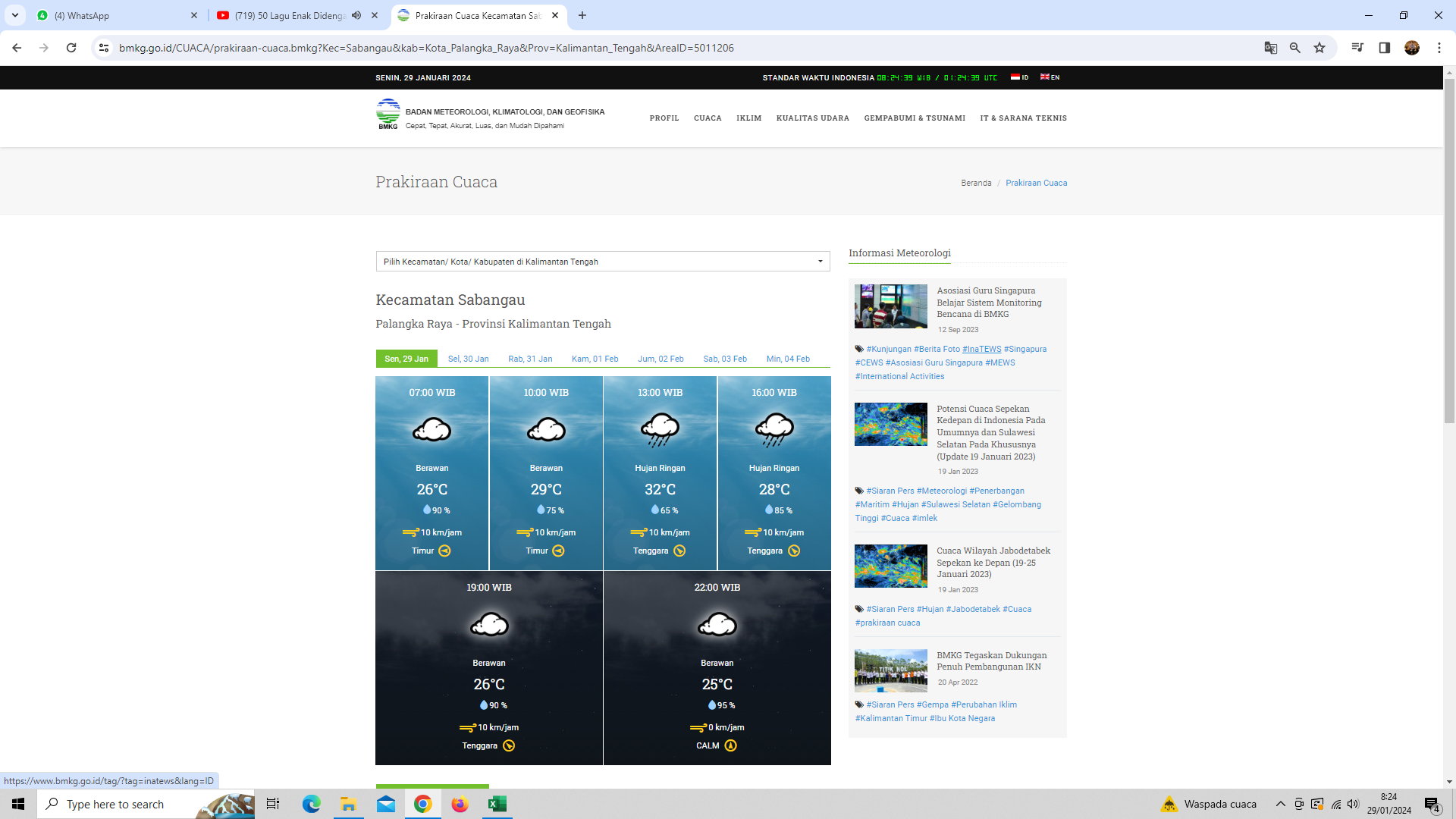Select Sel, 30 Jan forecast tab
1456x819 pixels.
click(x=468, y=359)
